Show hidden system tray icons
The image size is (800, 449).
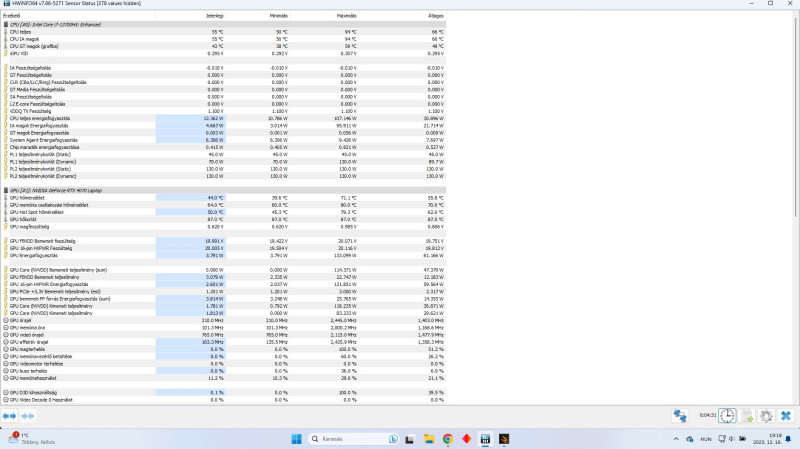pos(676,439)
